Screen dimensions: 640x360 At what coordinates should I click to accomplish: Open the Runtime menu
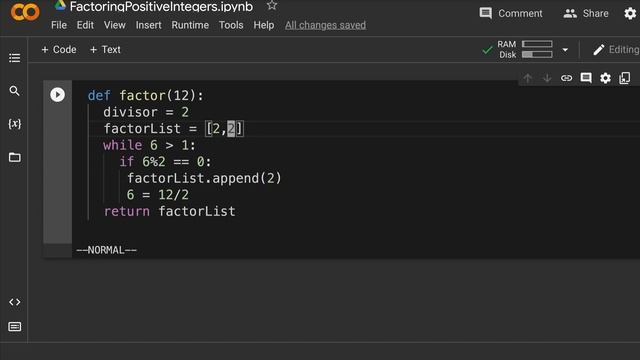190,25
